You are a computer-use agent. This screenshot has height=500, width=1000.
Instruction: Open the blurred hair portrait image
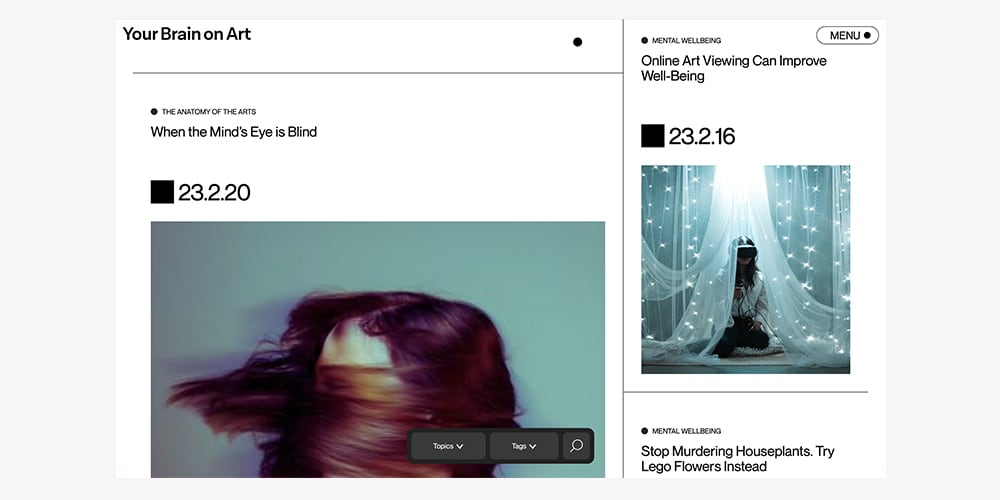tap(378, 349)
